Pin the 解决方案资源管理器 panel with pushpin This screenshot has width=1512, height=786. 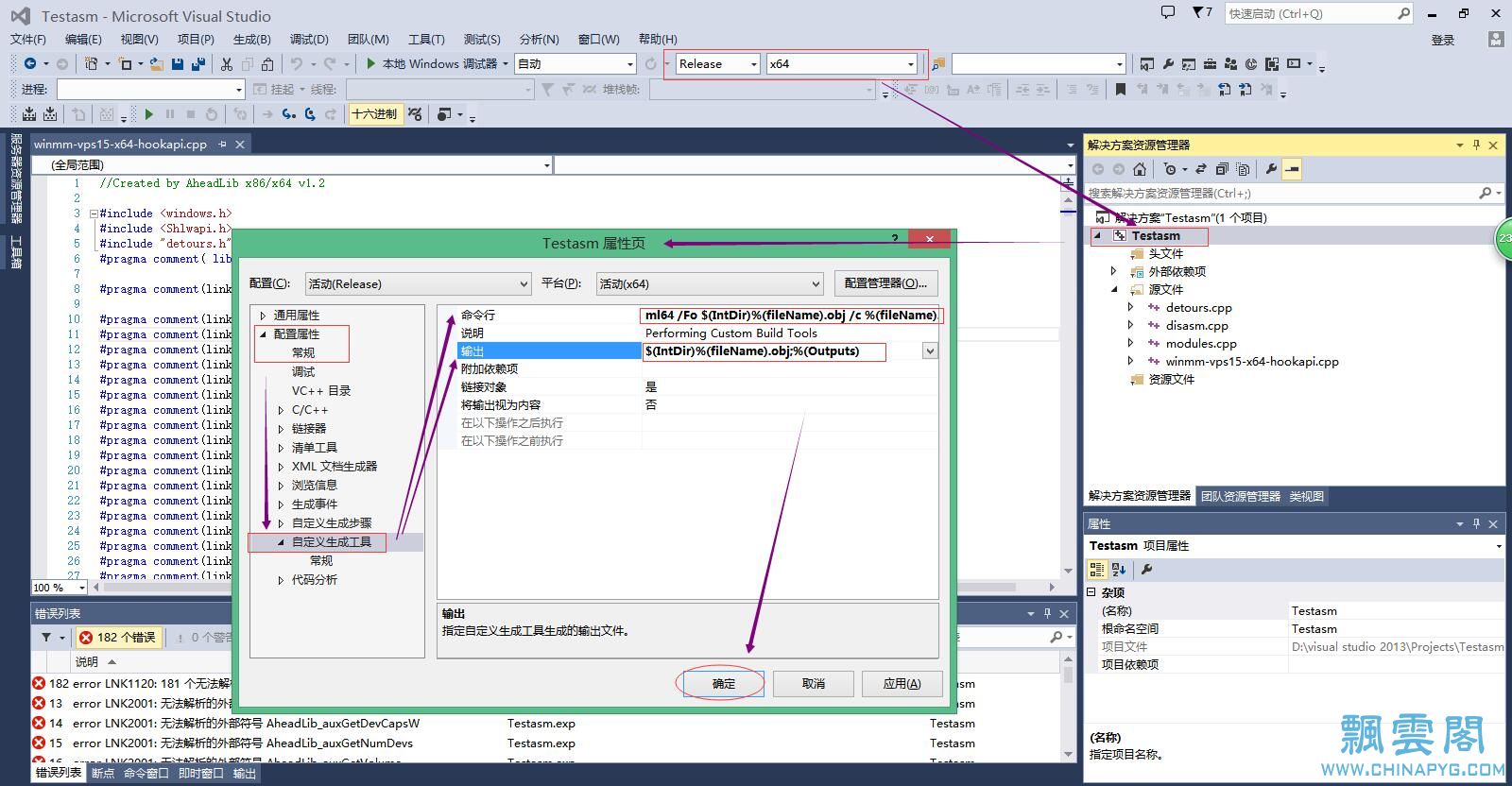click(x=1476, y=145)
